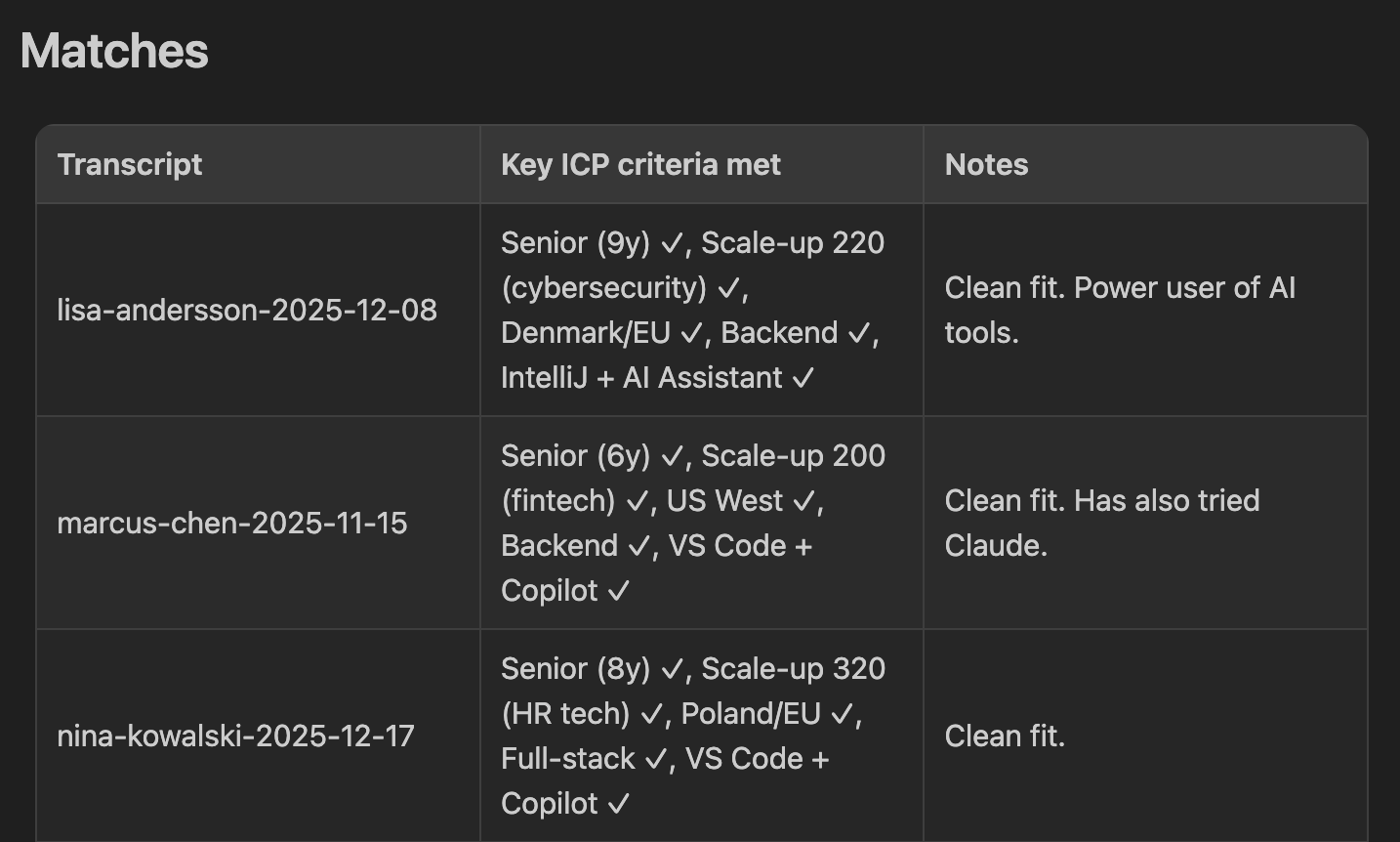This screenshot has height=842, width=1400.
Task: Select the note reading only 'Clean fit.'
Action: point(1005,736)
